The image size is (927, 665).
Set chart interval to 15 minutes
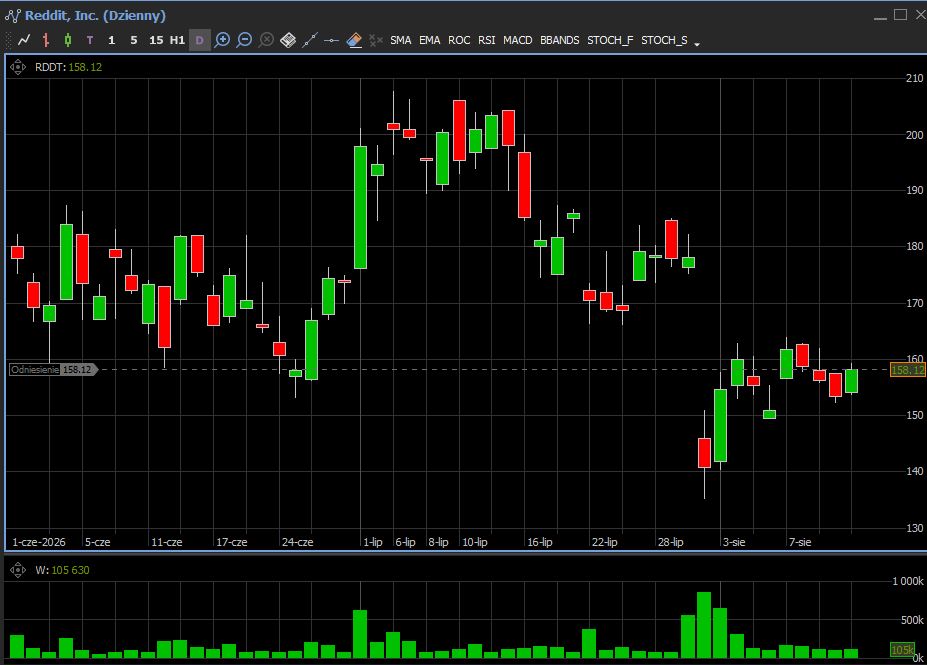[156, 40]
